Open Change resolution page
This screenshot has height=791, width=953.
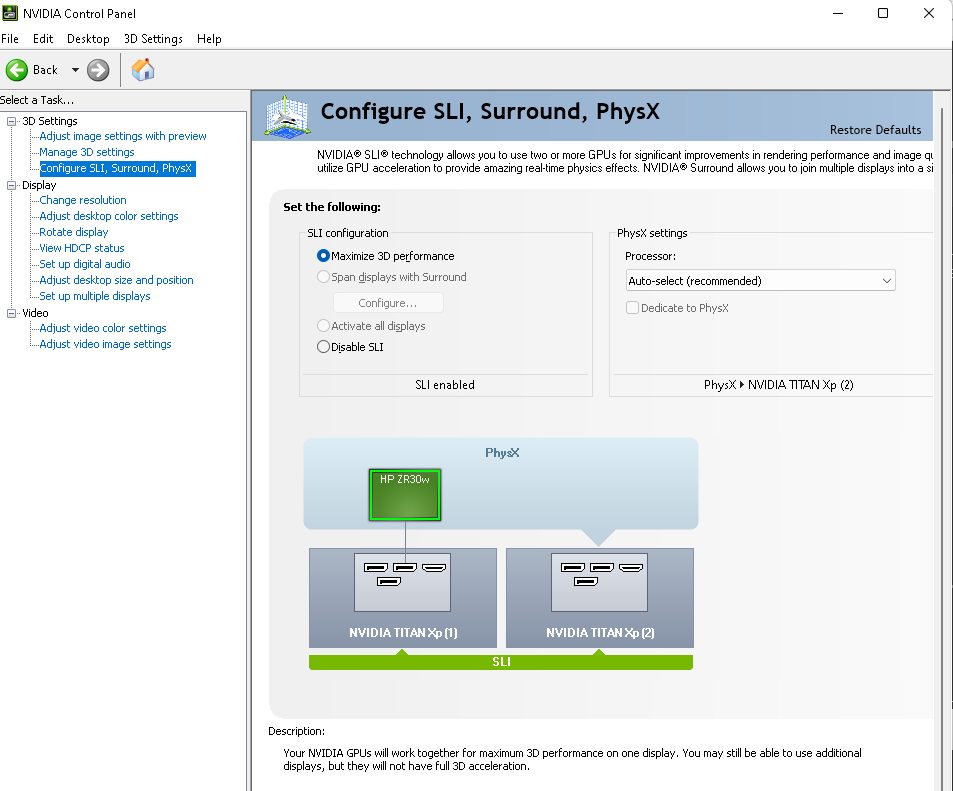click(83, 200)
